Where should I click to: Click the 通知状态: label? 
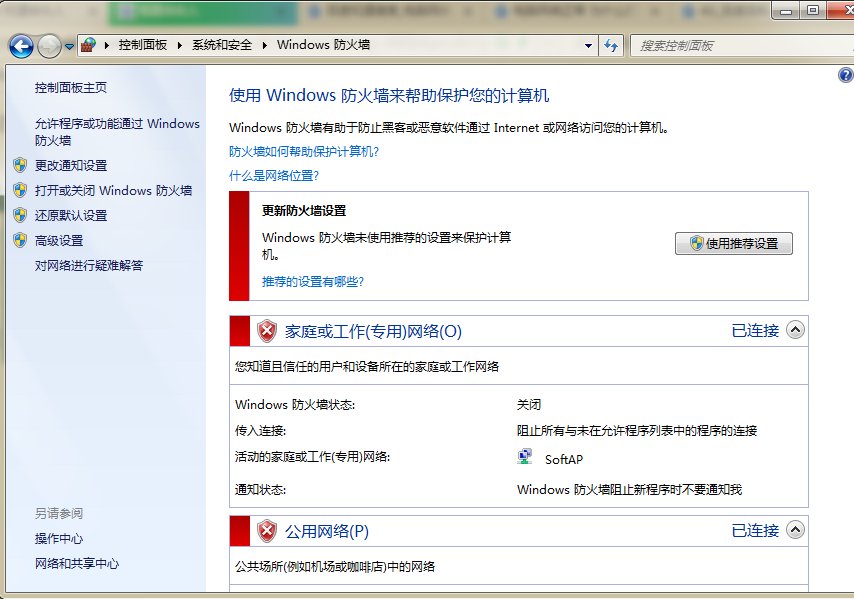point(260,490)
